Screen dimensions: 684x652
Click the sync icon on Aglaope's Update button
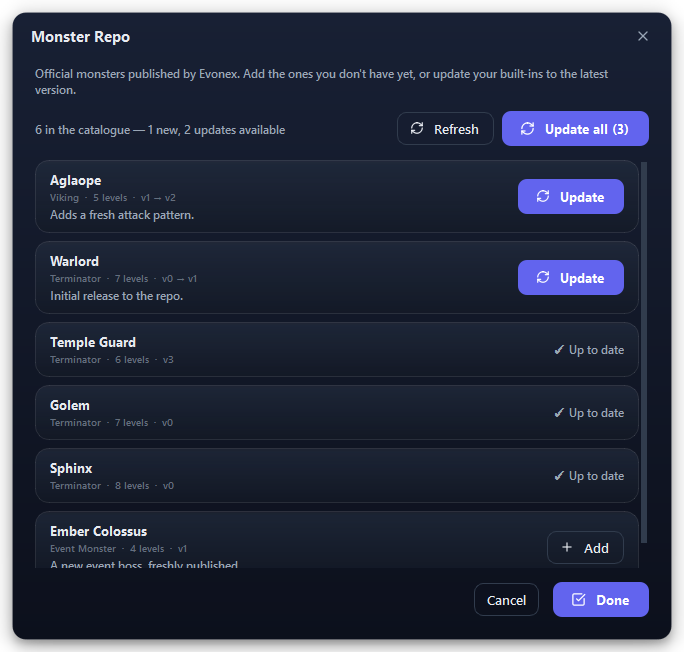[x=543, y=197]
